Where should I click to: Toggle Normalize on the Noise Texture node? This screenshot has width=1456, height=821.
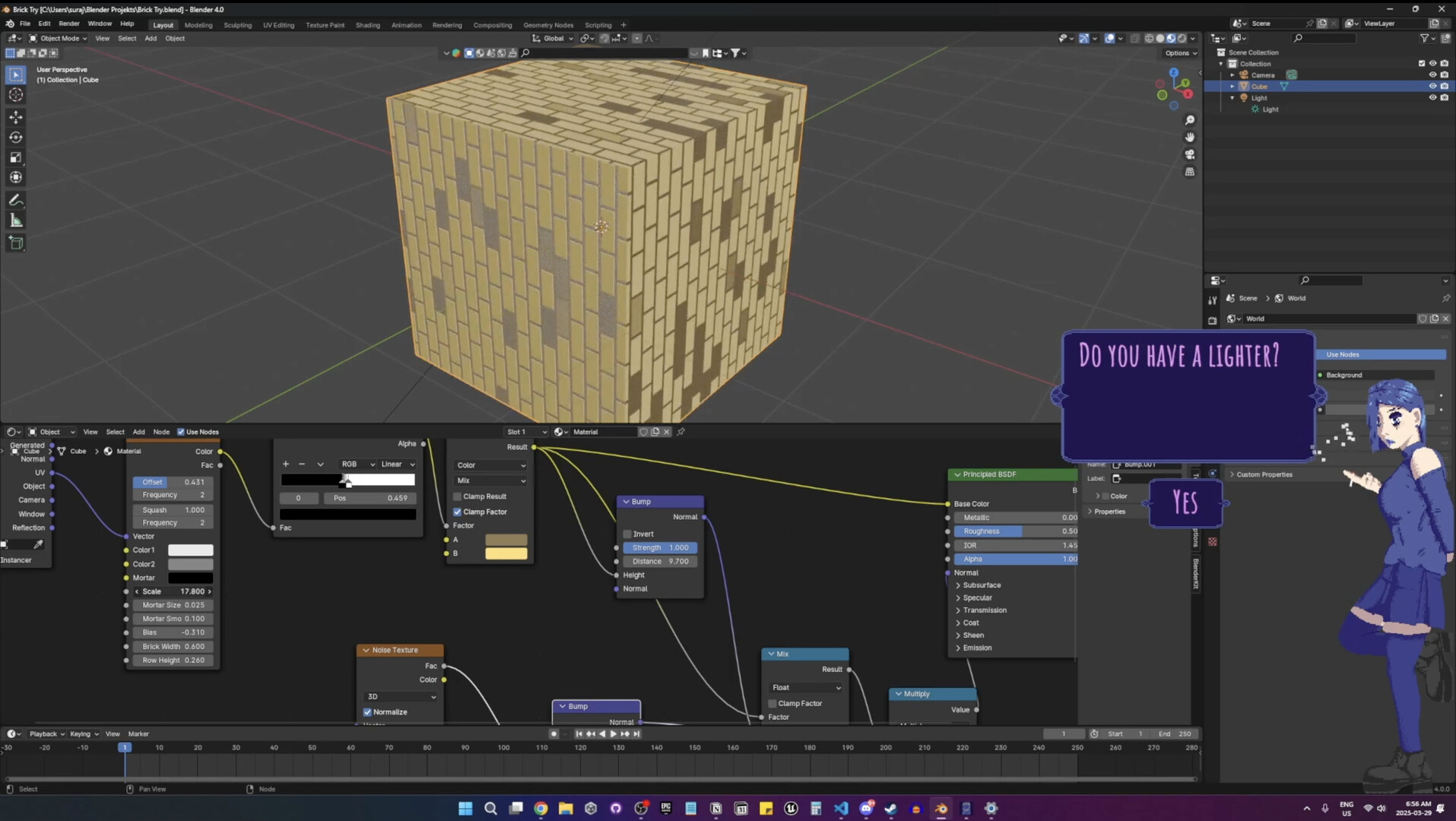[368, 712]
